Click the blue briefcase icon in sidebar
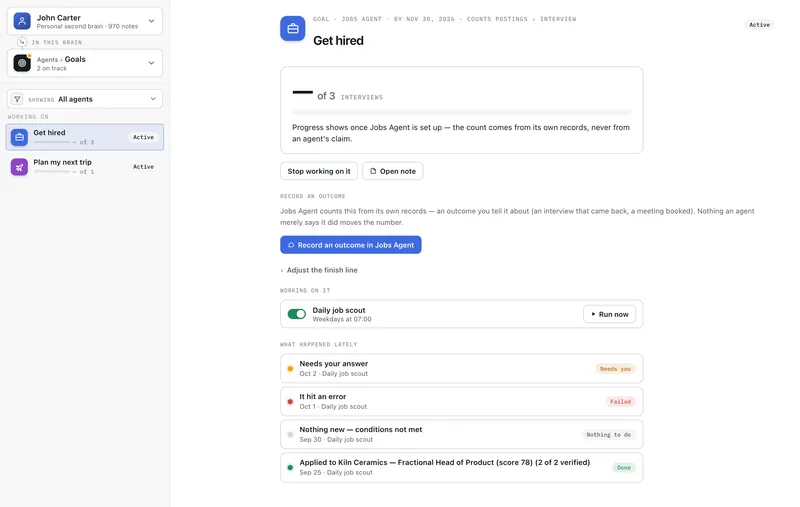800x507 pixels. 19,137
